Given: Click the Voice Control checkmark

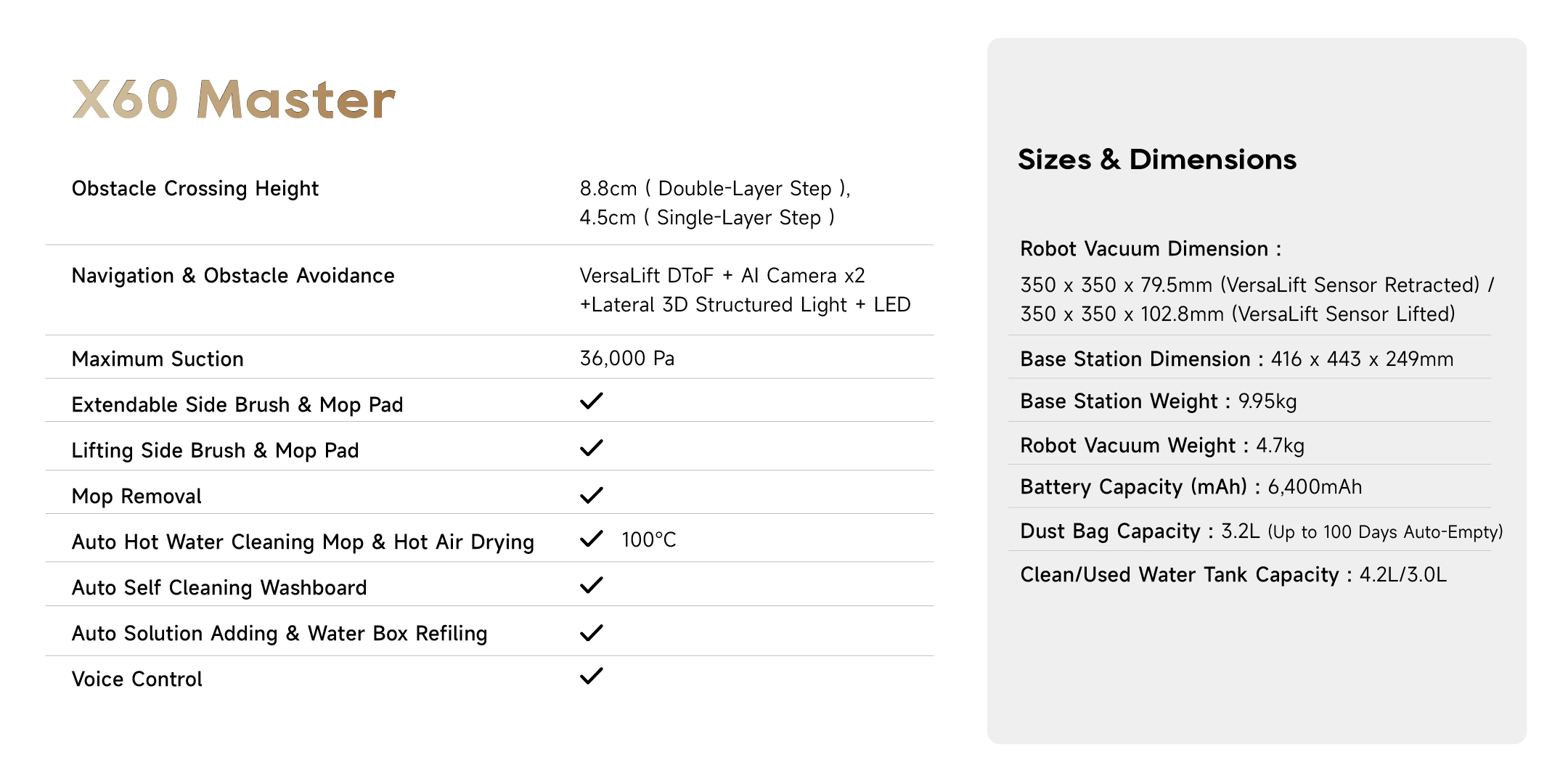Looking at the screenshot, I should (592, 676).
